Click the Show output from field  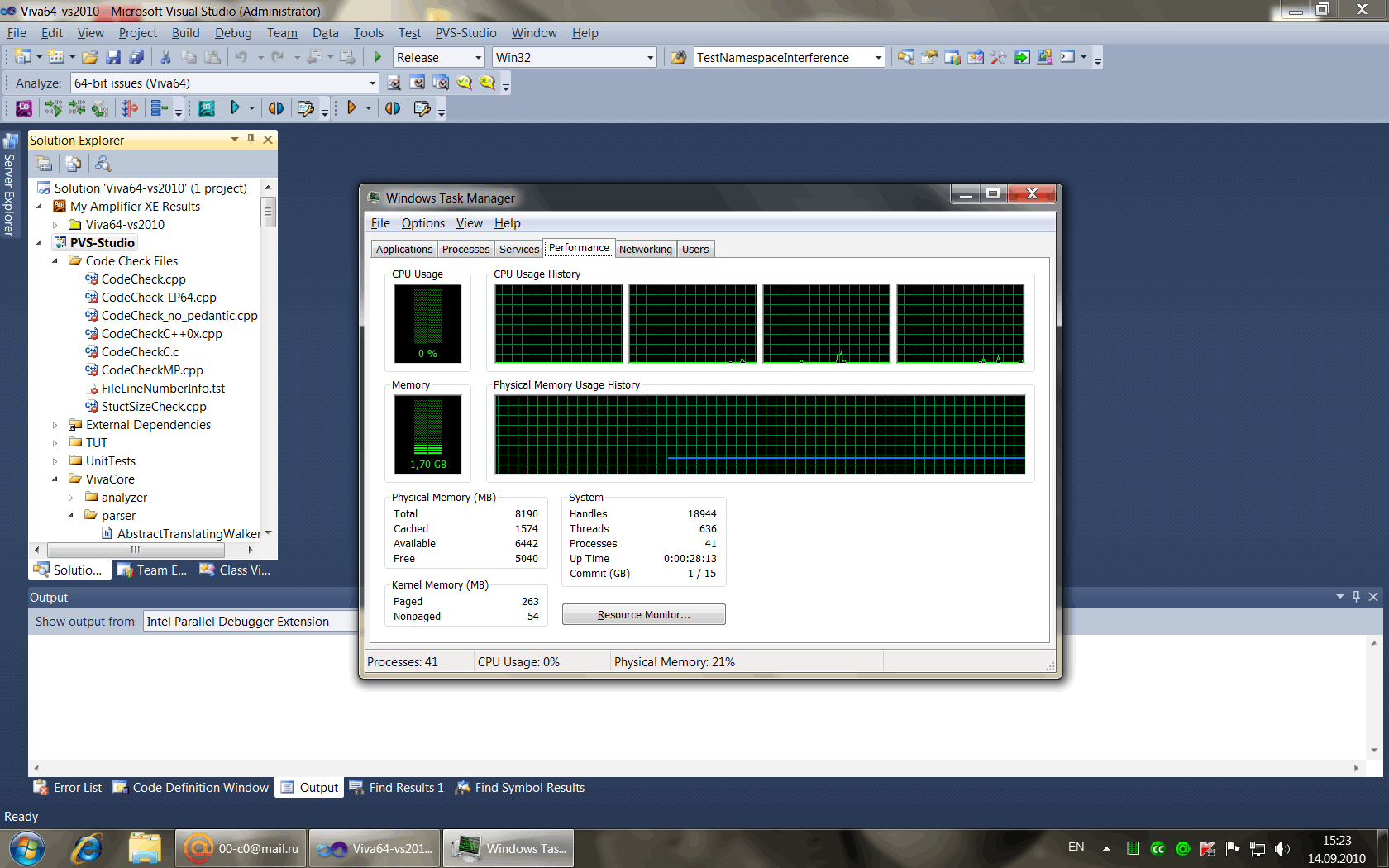pyautogui.click(x=251, y=622)
